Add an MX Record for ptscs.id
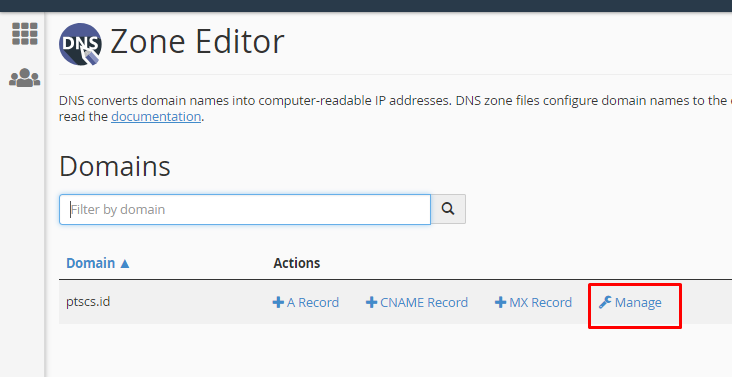The height and width of the screenshot is (377, 732). [x=533, y=302]
